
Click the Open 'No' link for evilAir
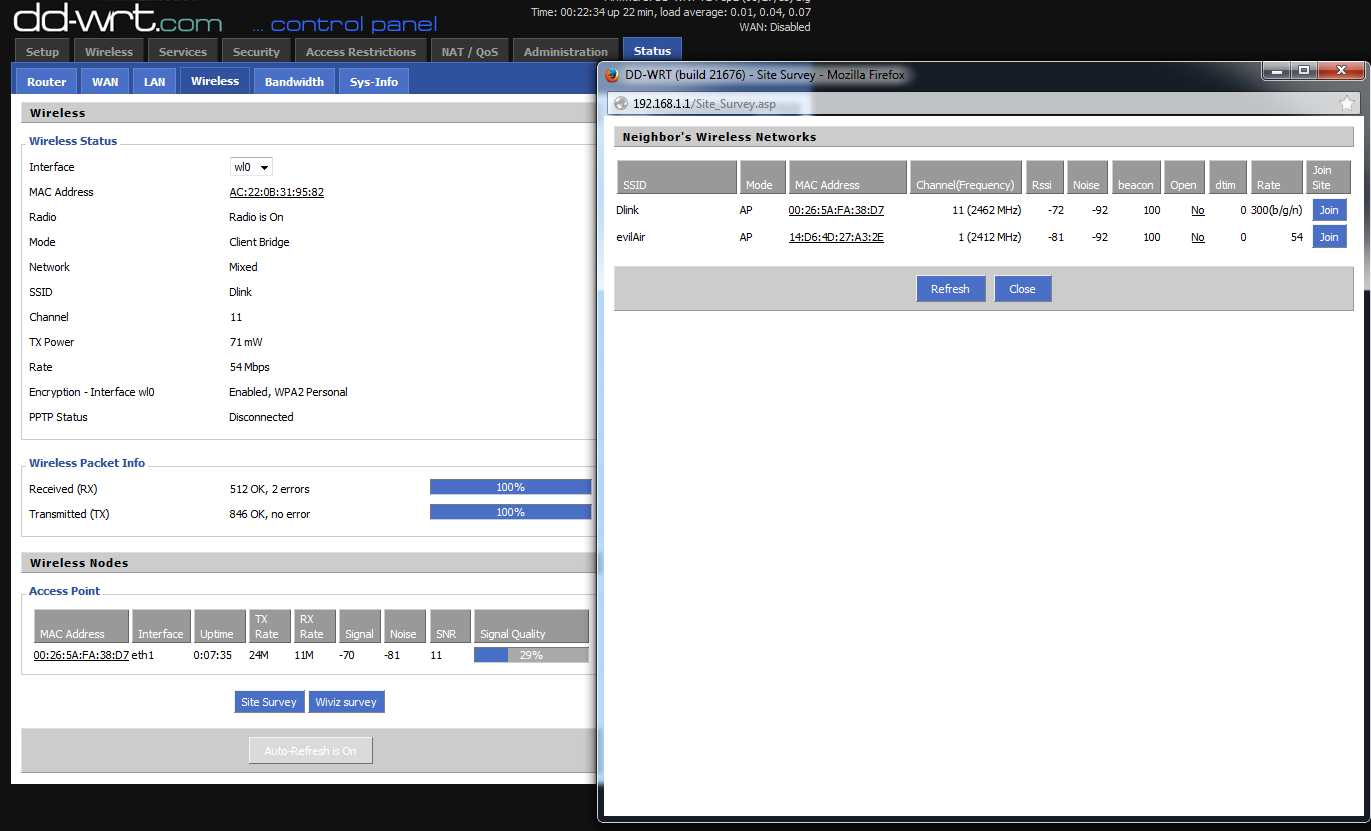coord(1198,237)
